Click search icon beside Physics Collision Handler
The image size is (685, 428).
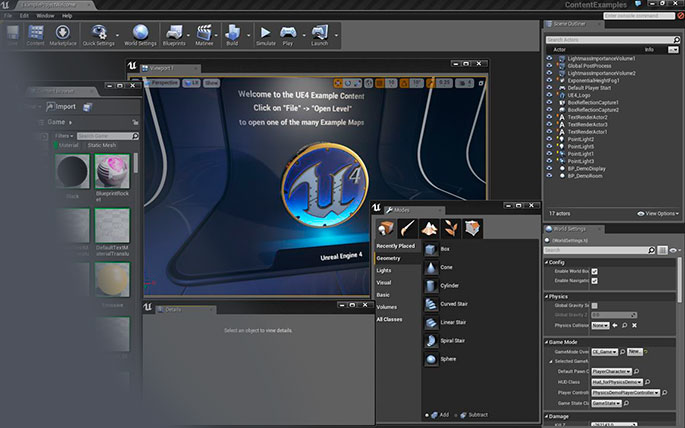pyautogui.click(x=625, y=325)
